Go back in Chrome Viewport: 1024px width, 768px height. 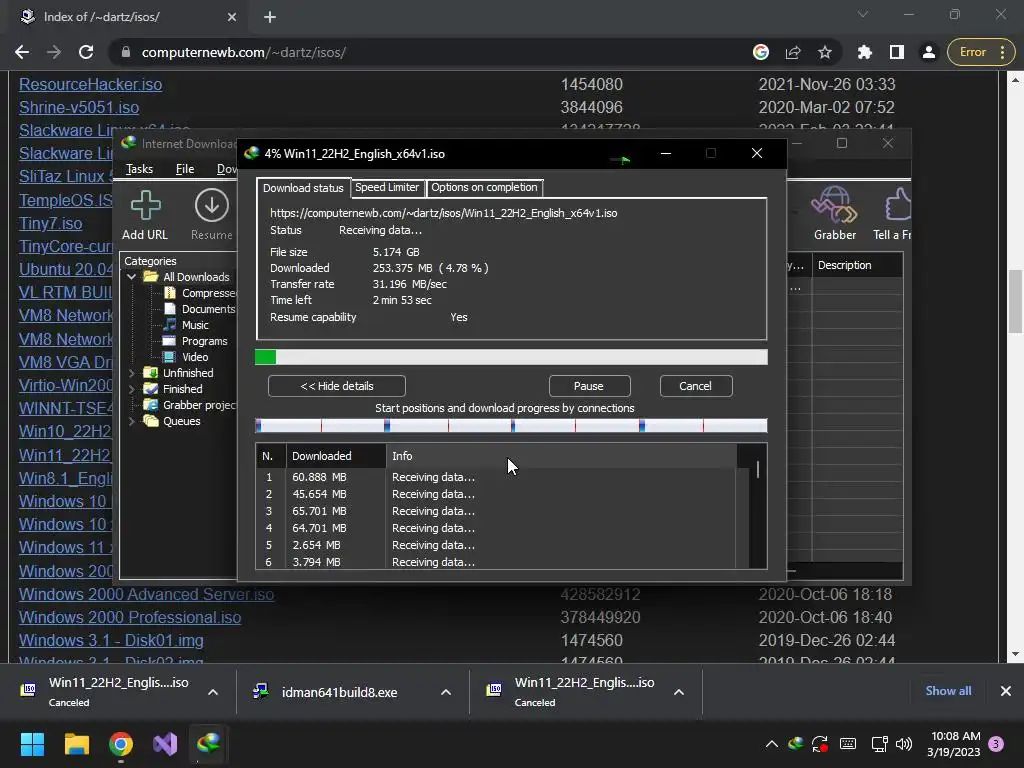(x=22, y=52)
